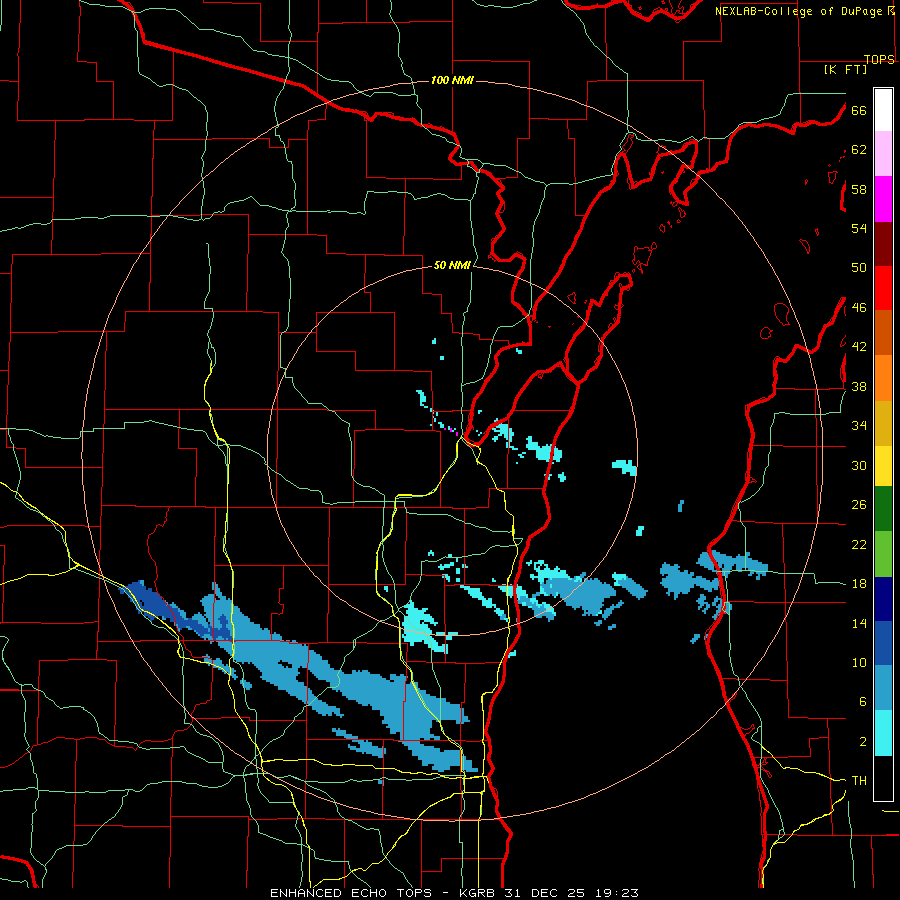The height and width of the screenshot is (900, 900).
Task: Click the dark green legend swatch
Action: [x=883, y=509]
